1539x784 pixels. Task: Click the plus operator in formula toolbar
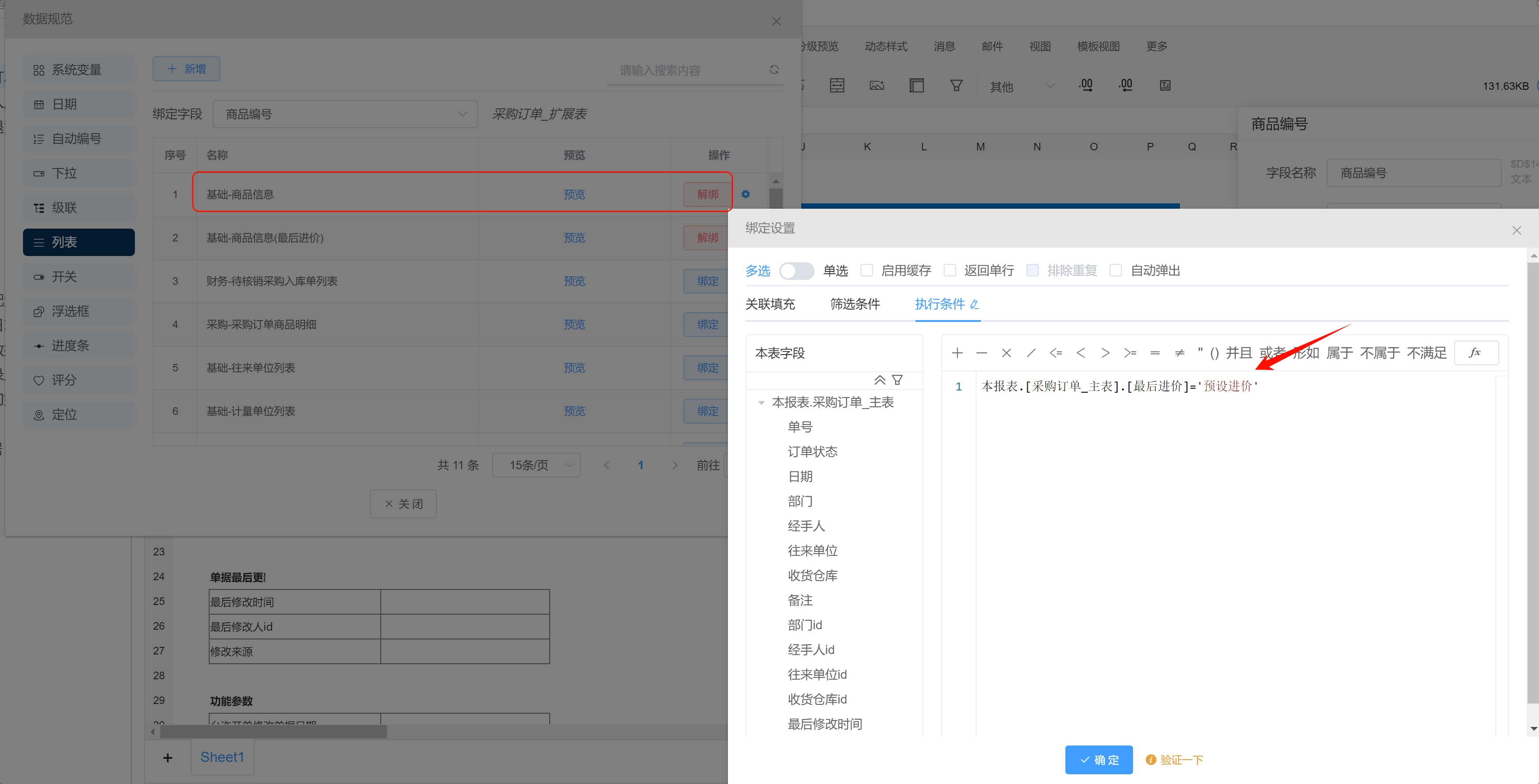tap(957, 353)
